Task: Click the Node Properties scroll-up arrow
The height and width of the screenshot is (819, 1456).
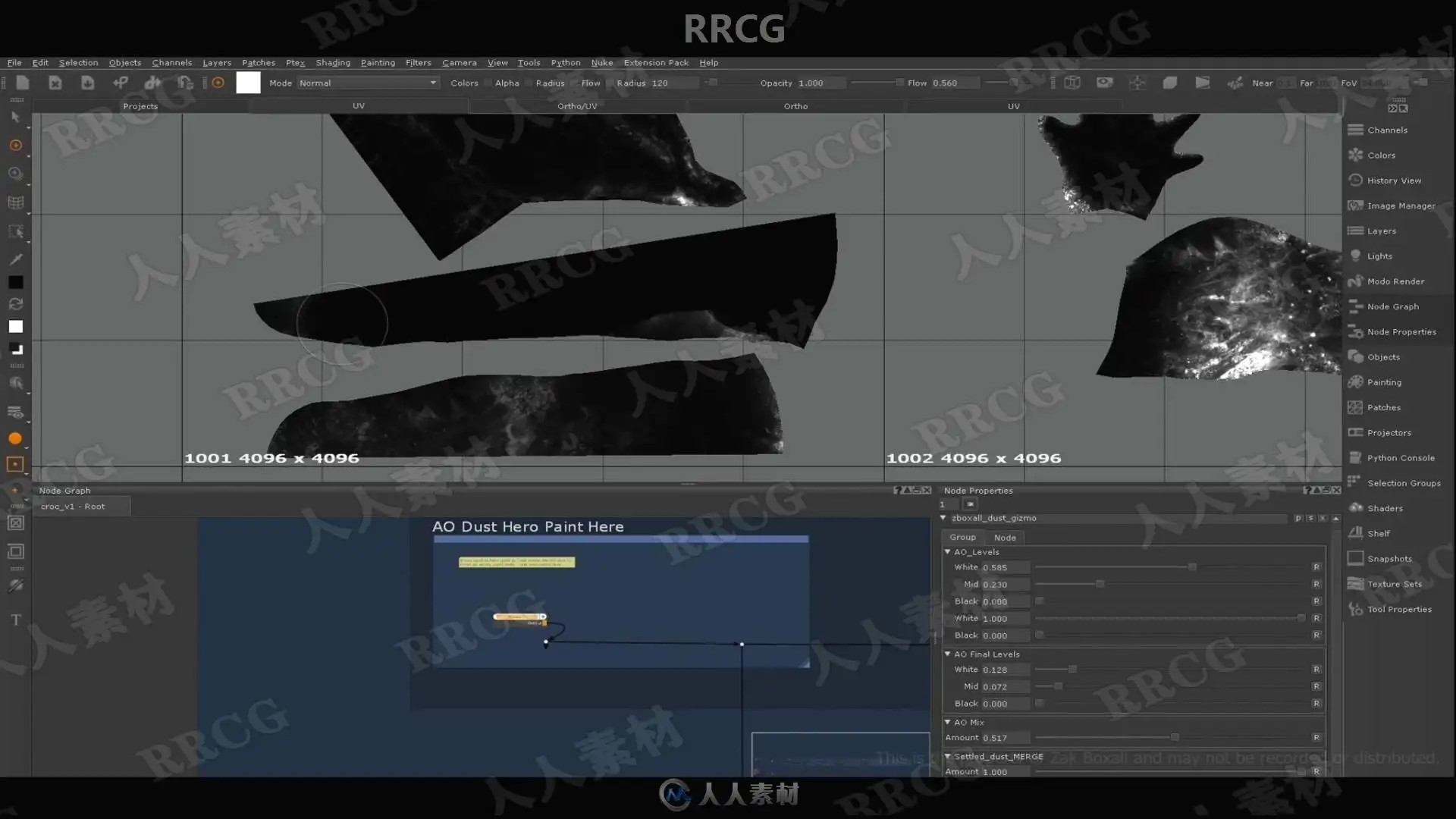Action: (x=1335, y=518)
